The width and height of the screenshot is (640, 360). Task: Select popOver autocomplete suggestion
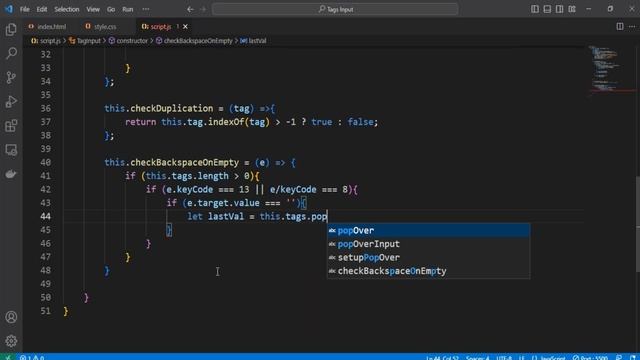(x=429, y=231)
